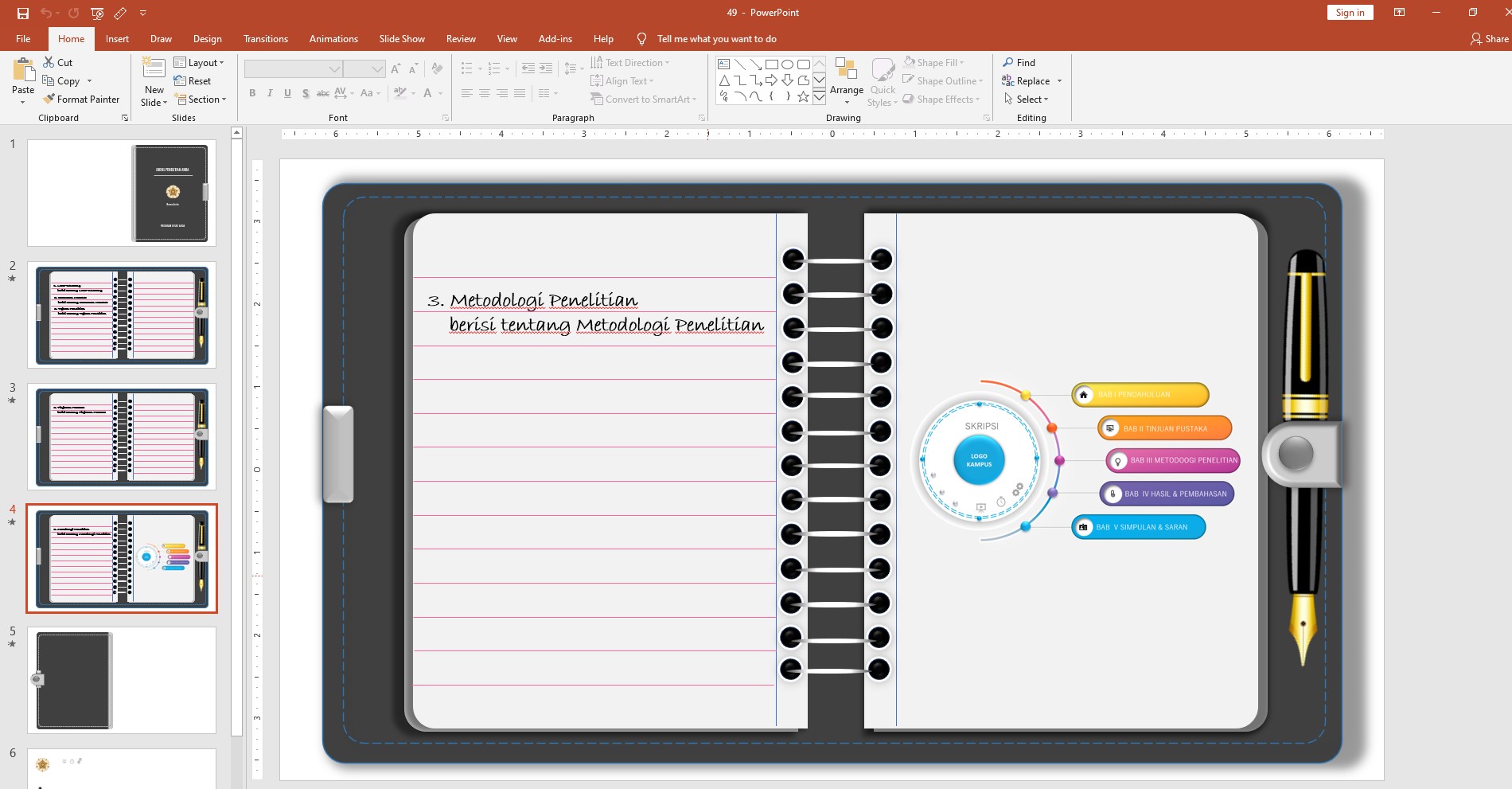
Task: Switch to the Animations tab
Action: click(x=333, y=38)
